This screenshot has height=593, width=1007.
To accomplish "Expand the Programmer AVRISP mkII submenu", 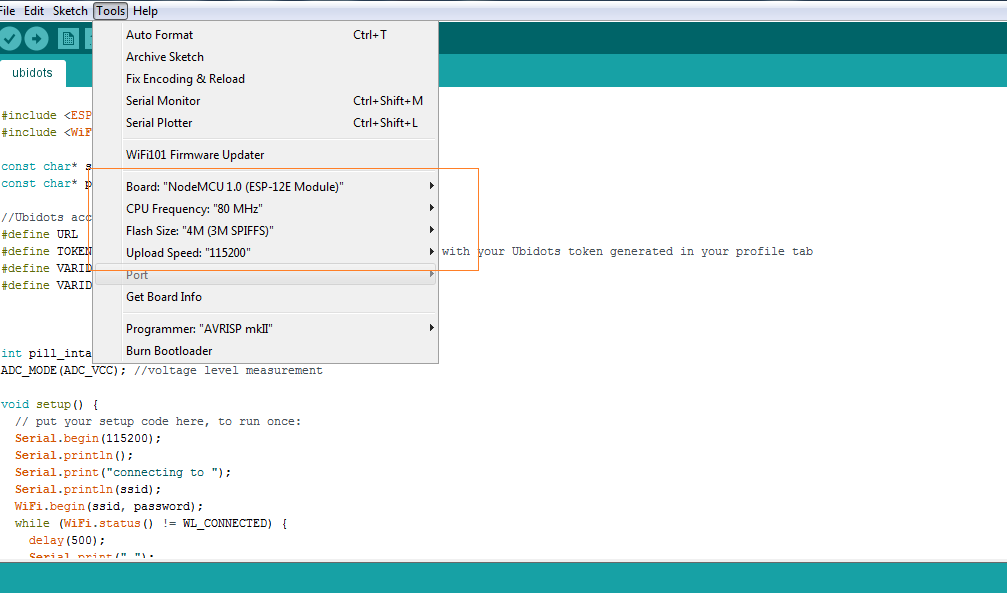I will pos(266,328).
